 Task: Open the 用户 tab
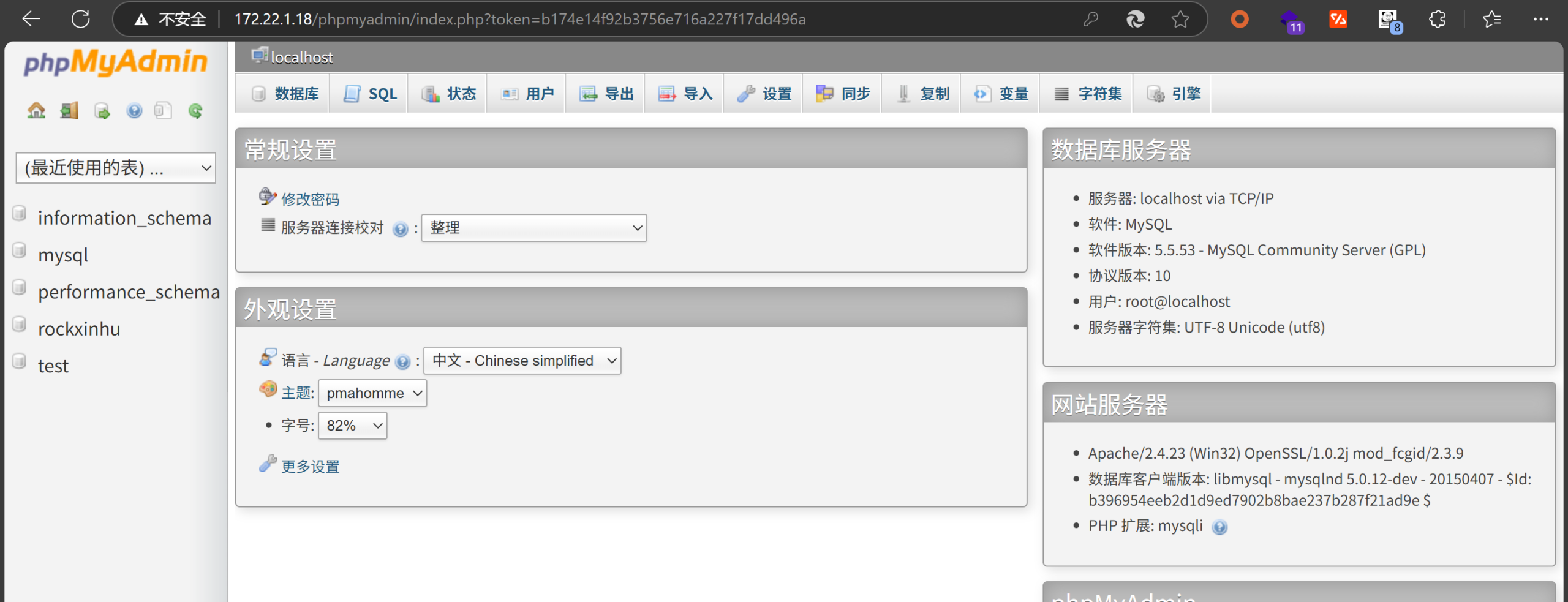(527, 94)
